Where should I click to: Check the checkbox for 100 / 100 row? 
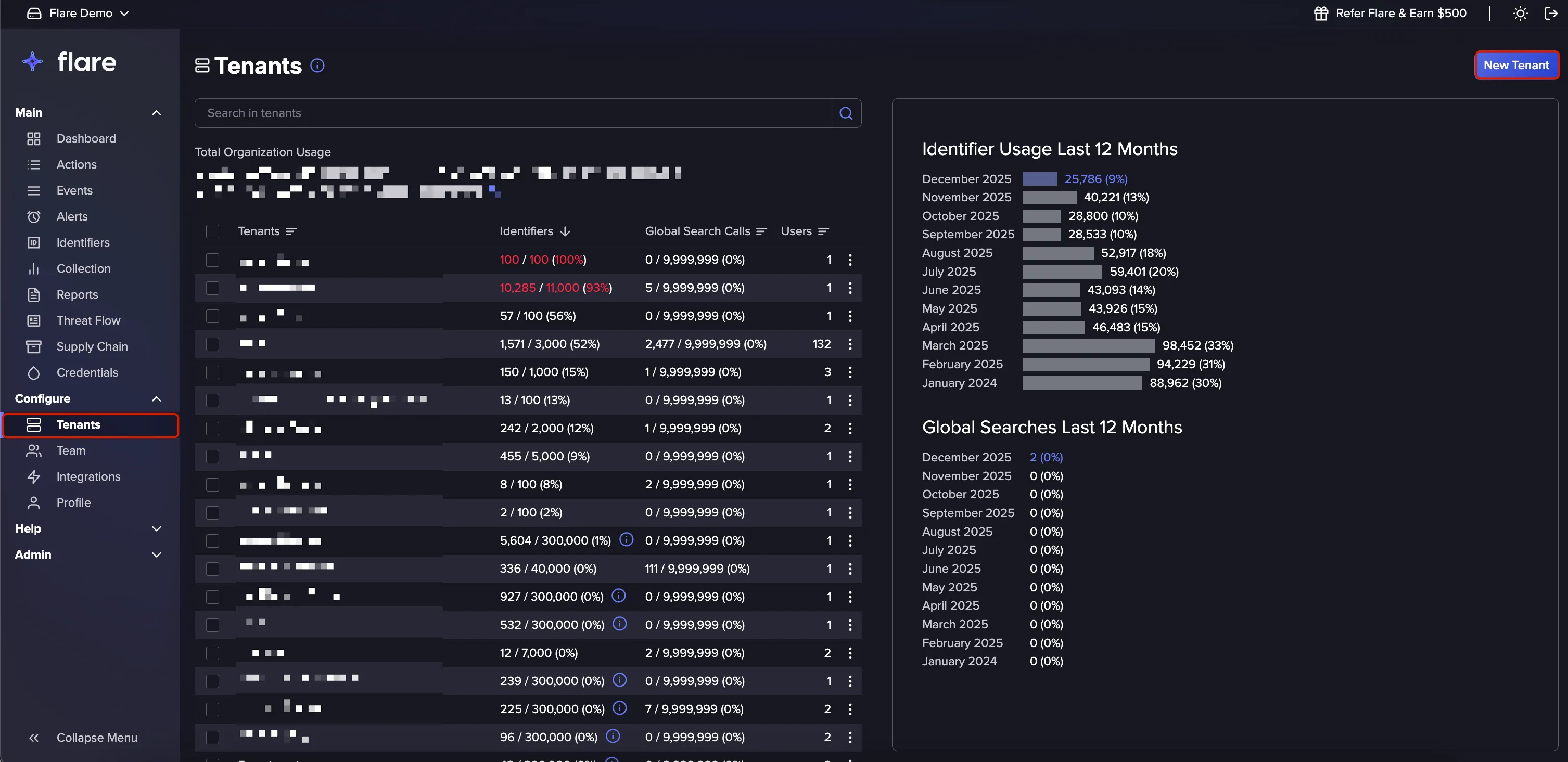[x=212, y=260]
